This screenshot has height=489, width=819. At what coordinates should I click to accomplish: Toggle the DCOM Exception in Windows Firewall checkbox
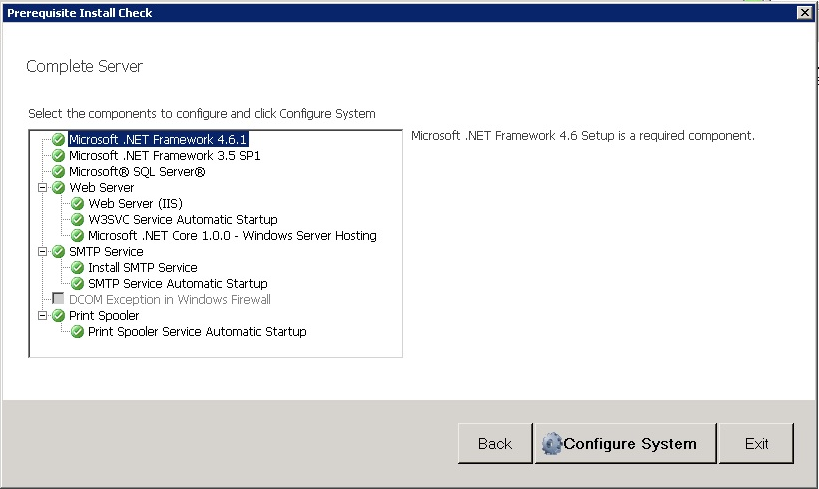(x=58, y=299)
